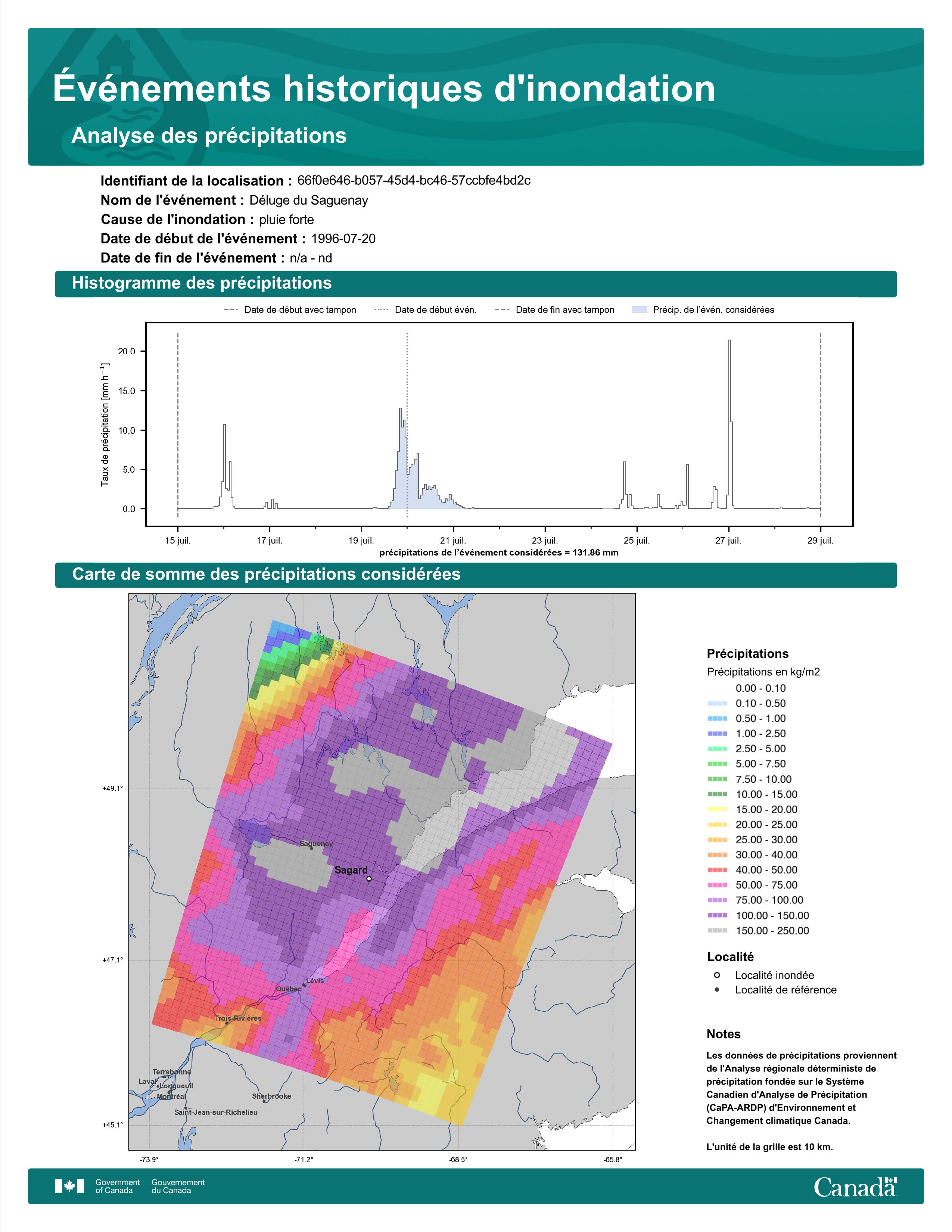Image resolution: width=952 pixels, height=1232 pixels.
Task: Click the 25.00 - 30.00 swatch
Action: click(717, 840)
